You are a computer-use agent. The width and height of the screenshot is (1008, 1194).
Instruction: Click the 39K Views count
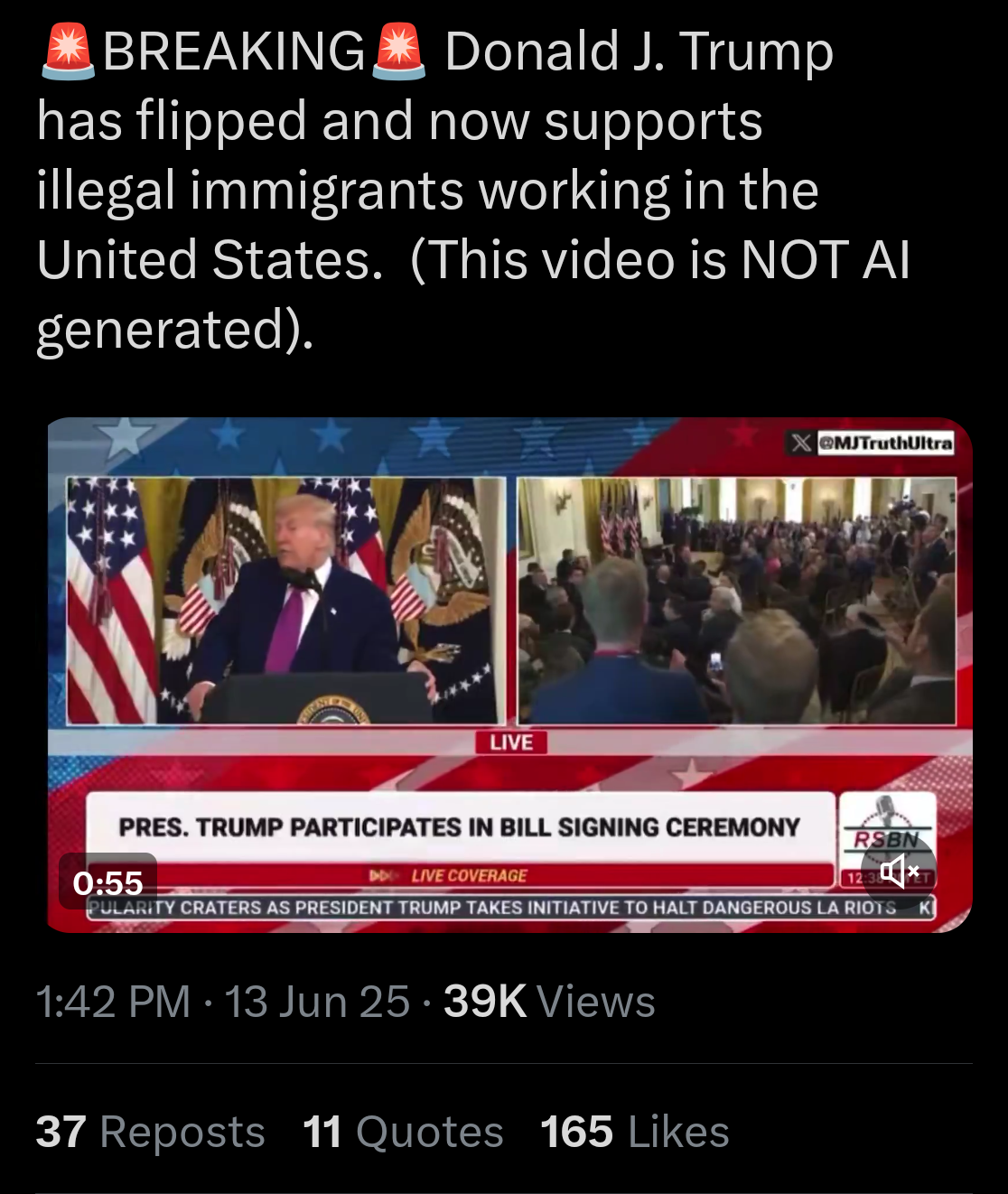[549, 1002]
